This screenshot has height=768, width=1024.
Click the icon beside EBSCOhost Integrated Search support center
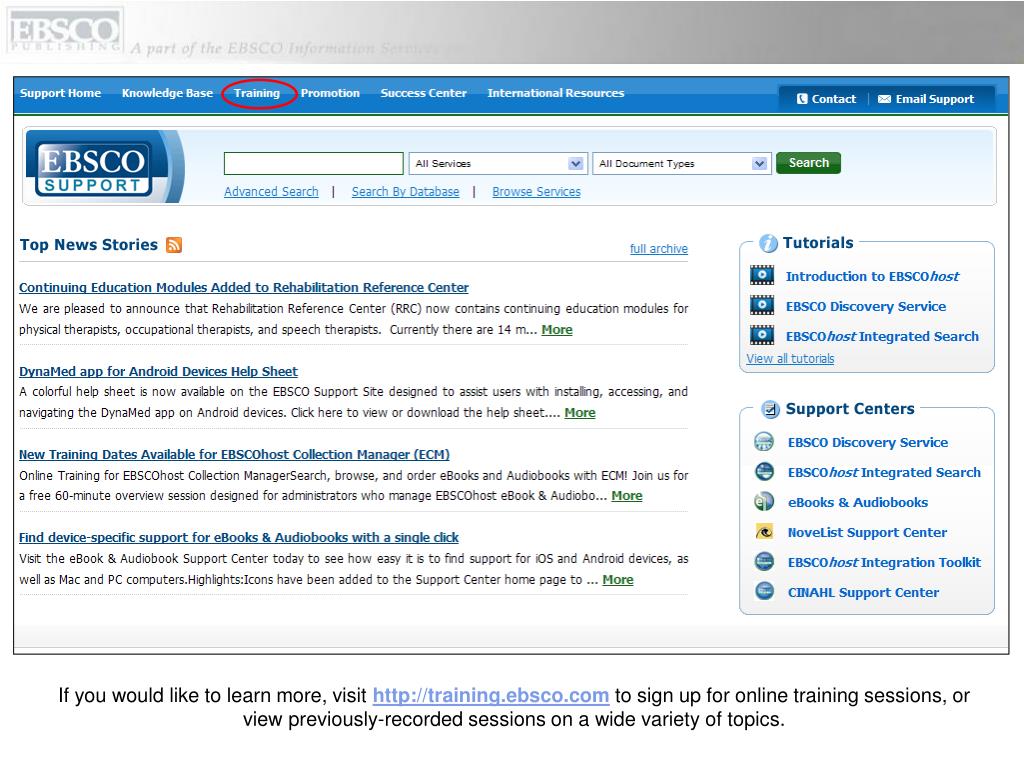click(x=764, y=472)
